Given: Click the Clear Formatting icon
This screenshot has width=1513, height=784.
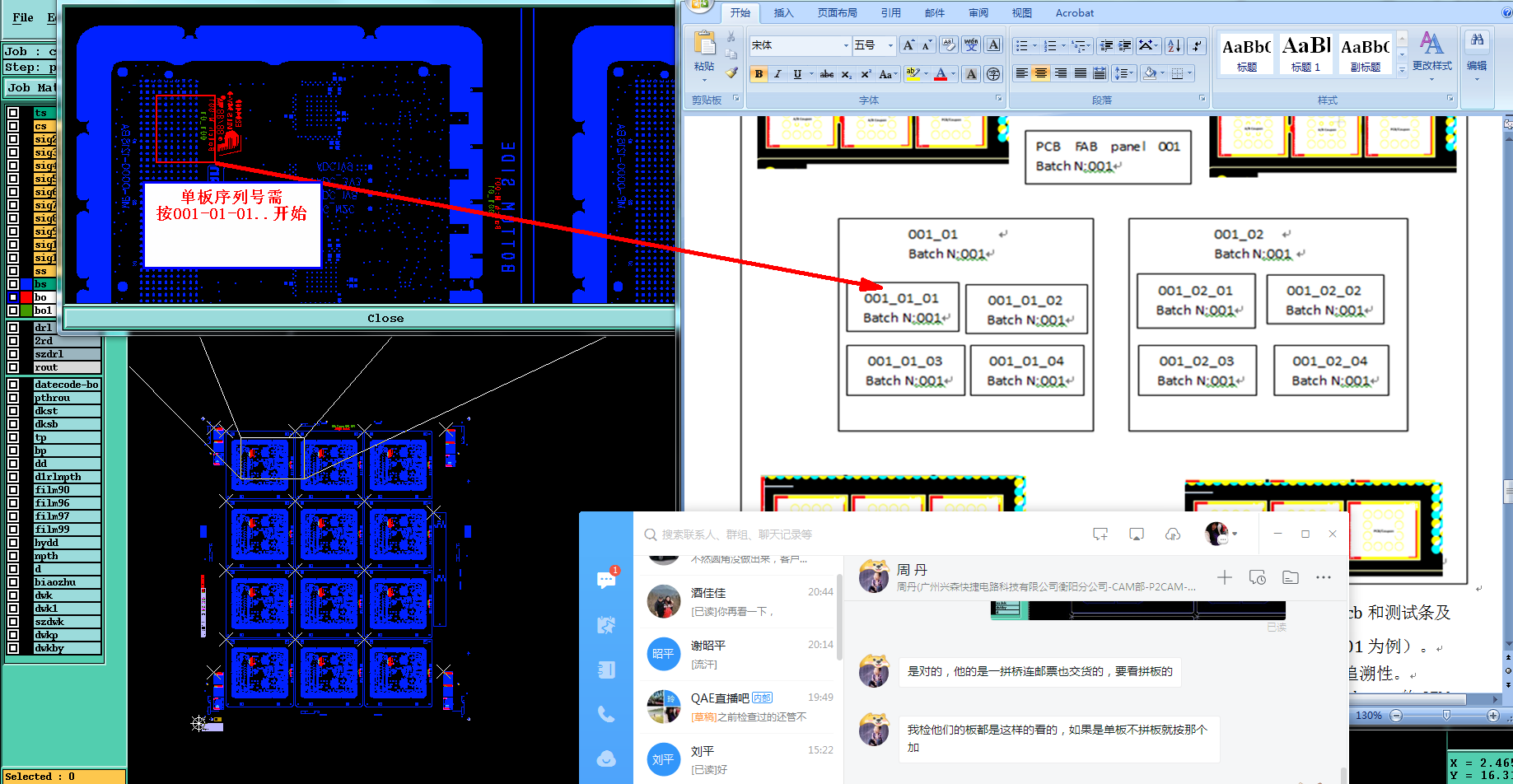Looking at the screenshot, I should (949, 45).
